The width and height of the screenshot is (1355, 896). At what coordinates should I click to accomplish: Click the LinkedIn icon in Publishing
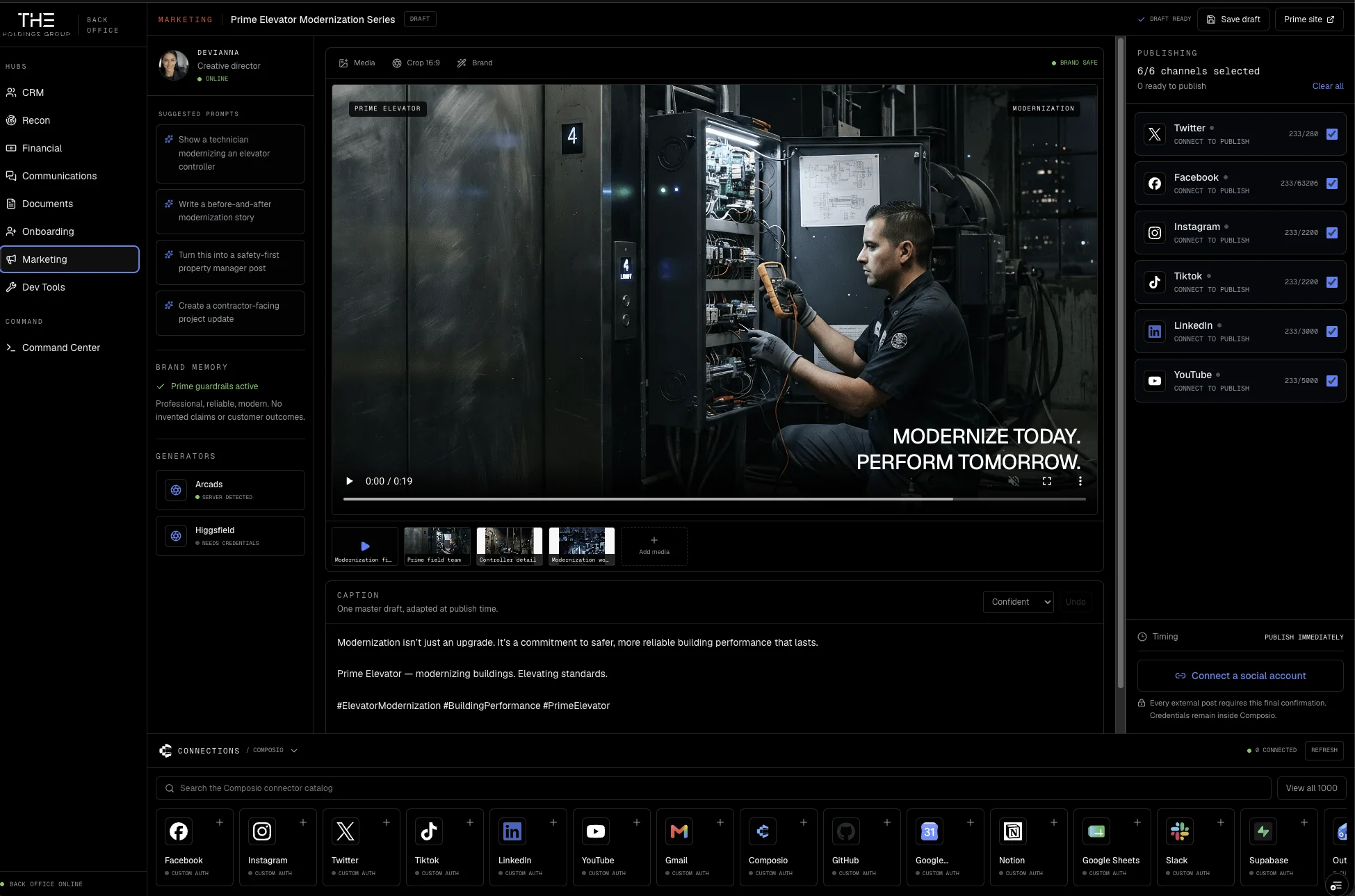point(1155,332)
